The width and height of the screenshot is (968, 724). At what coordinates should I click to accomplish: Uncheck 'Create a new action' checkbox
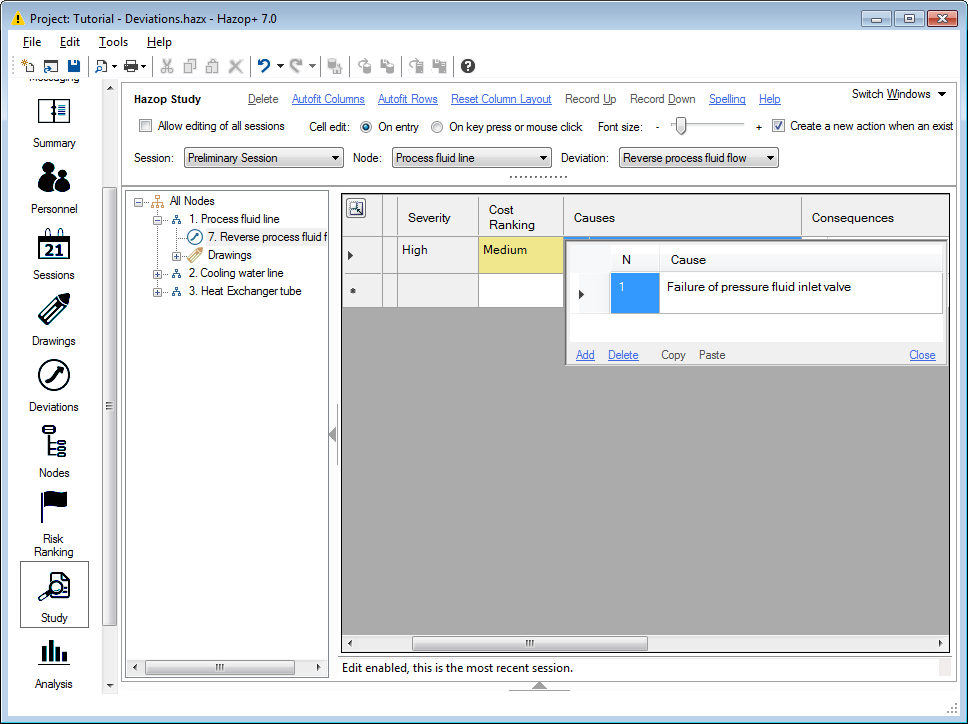(778, 126)
